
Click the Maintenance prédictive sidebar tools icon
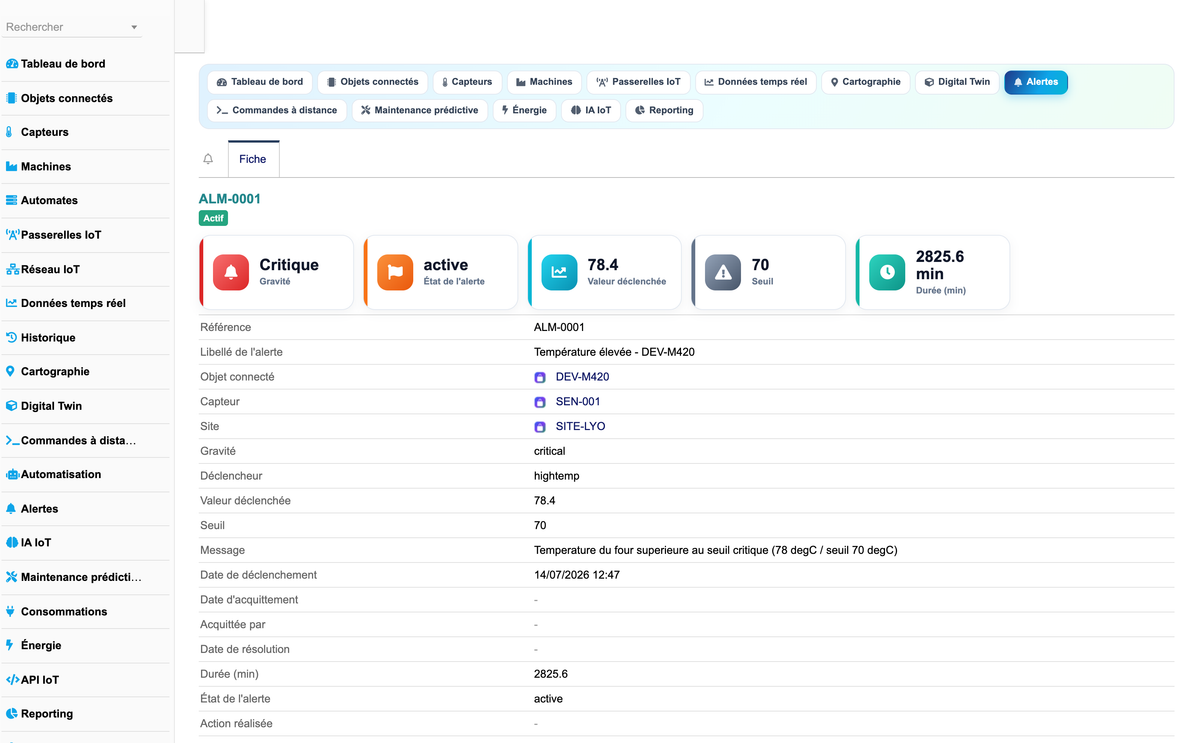tap(12, 577)
